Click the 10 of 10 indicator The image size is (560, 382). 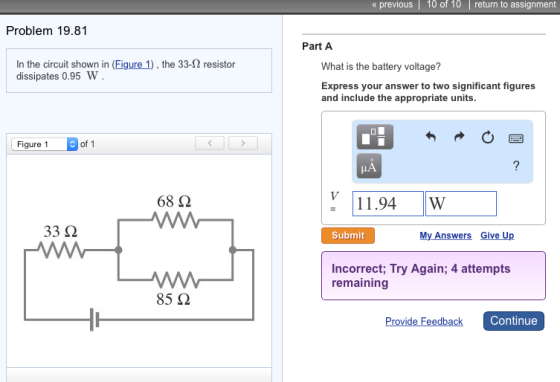tap(444, 5)
